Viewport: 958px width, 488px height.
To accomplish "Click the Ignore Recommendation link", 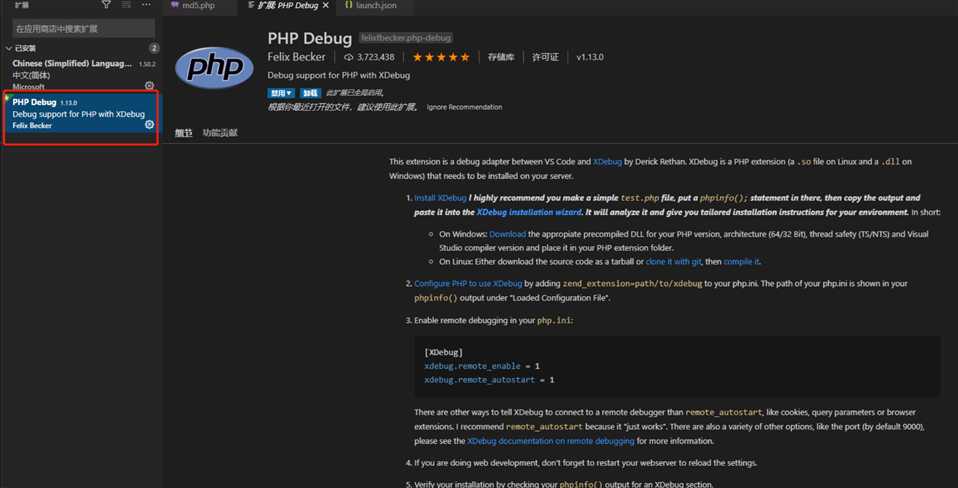I will point(464,107).
